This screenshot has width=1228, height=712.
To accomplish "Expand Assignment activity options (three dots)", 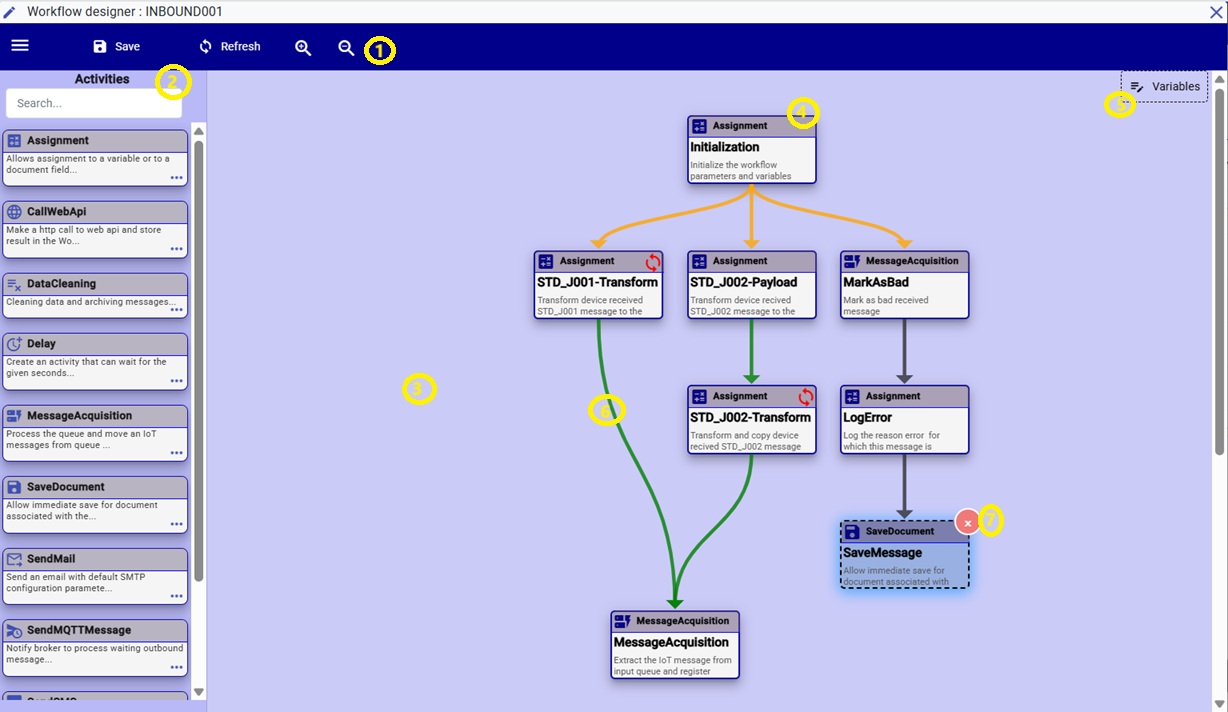I will (176, 178).
